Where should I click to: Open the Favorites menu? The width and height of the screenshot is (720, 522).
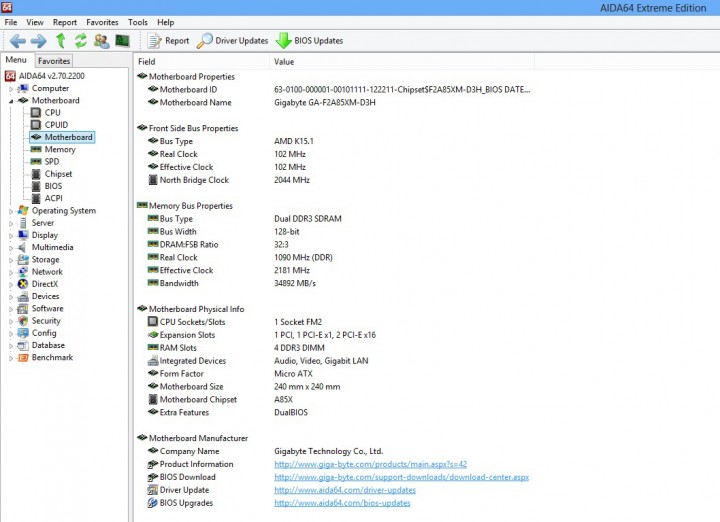point(102,22)
